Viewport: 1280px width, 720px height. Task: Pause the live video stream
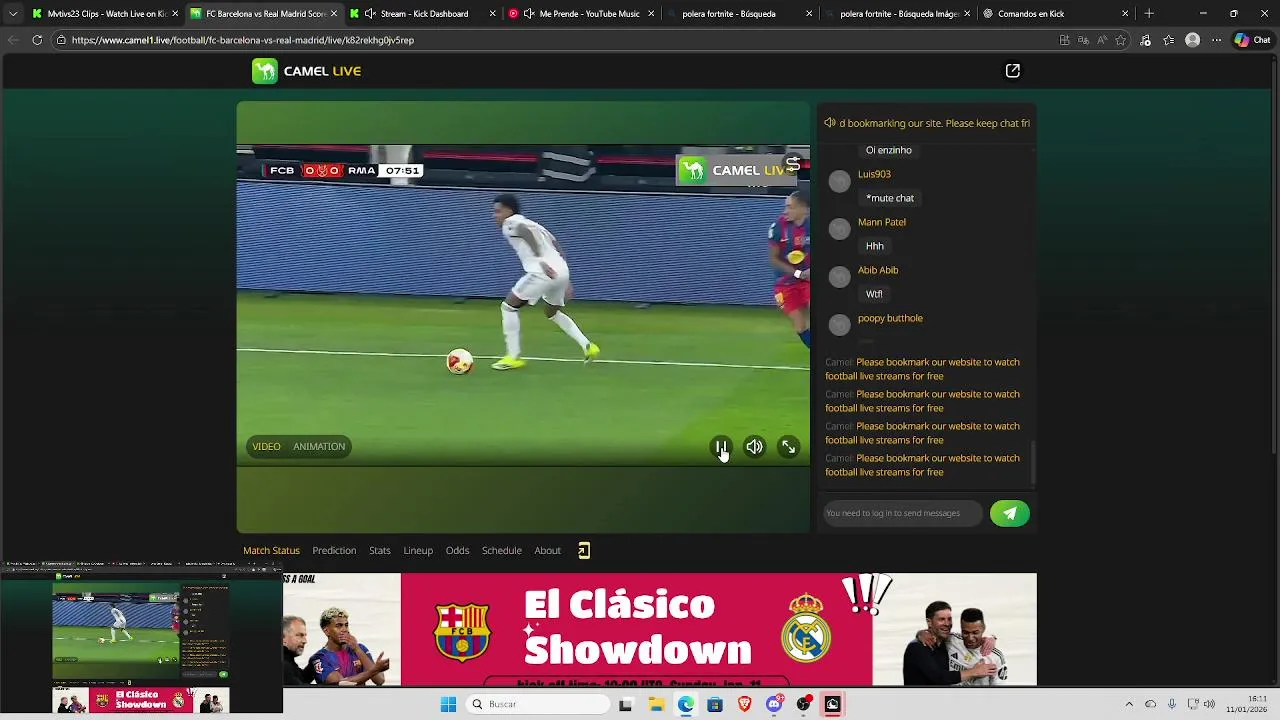click(x=720, y=447)
